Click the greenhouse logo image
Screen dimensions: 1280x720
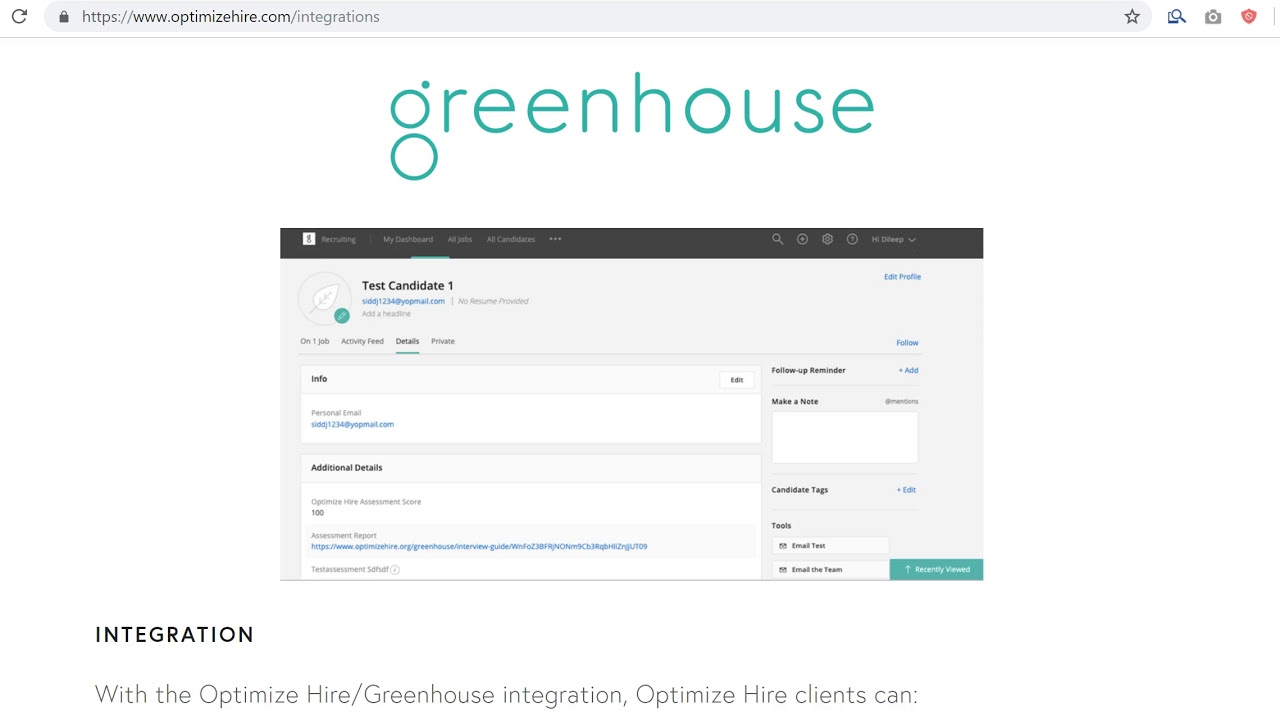click(x=632, y=126)
